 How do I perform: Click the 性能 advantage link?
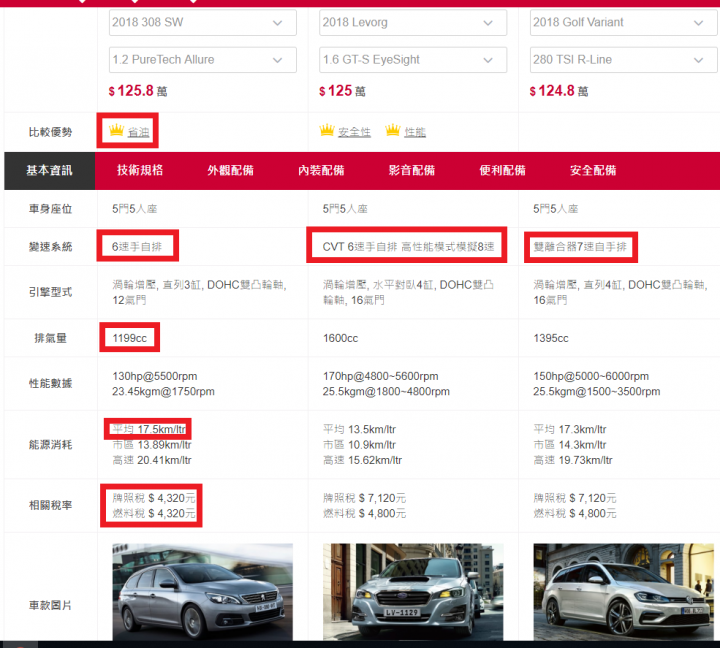415,132
